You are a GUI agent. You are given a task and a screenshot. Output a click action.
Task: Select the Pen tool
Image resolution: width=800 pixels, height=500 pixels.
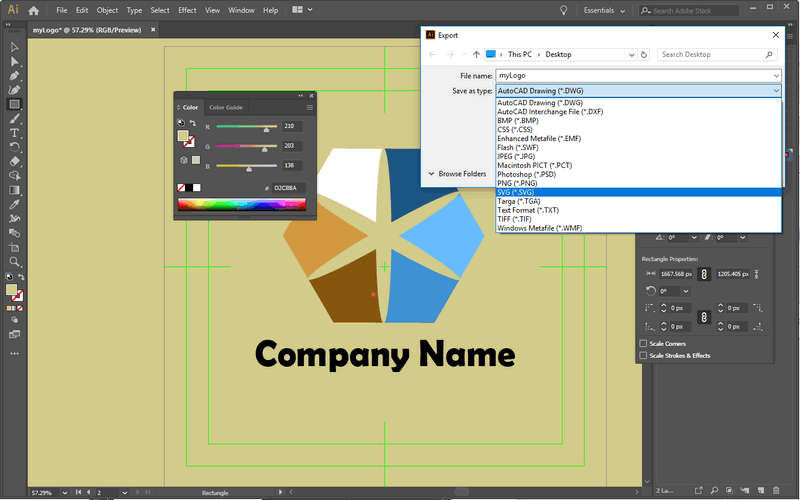click(x=14, y=76)
